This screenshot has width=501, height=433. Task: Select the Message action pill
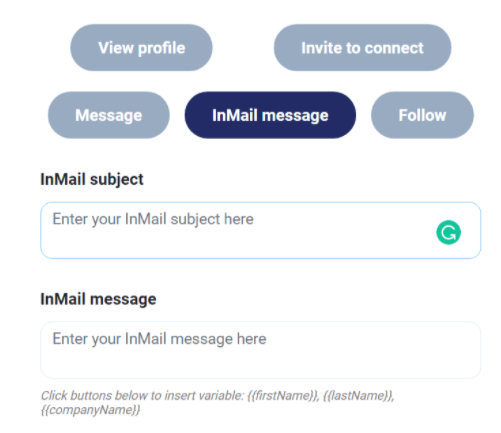pos(109,115)
